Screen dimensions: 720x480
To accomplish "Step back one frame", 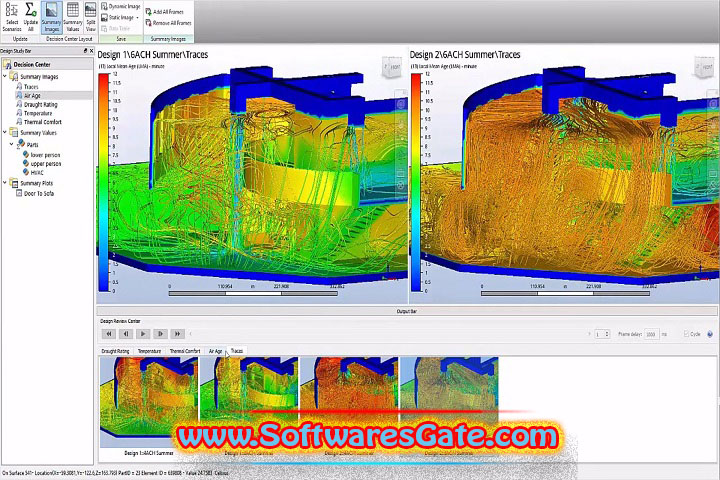I will [126, 334].
